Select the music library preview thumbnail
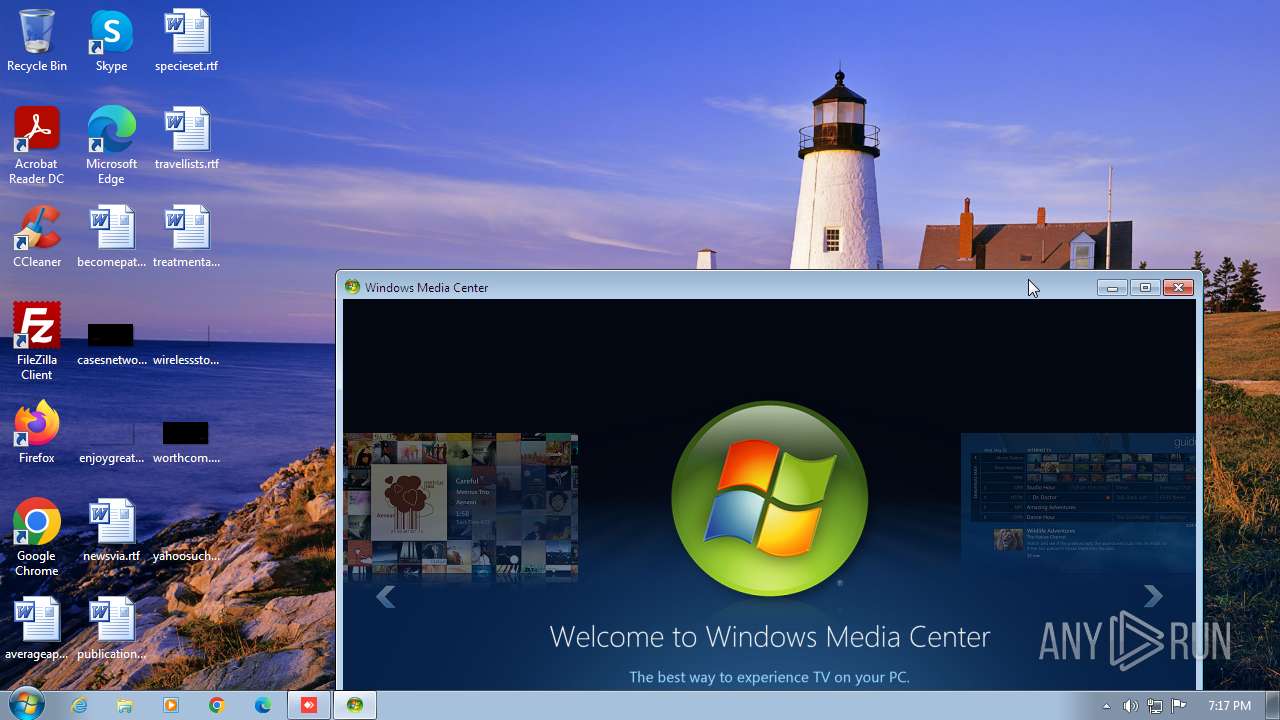1280x720 pixels. (460, 506)
